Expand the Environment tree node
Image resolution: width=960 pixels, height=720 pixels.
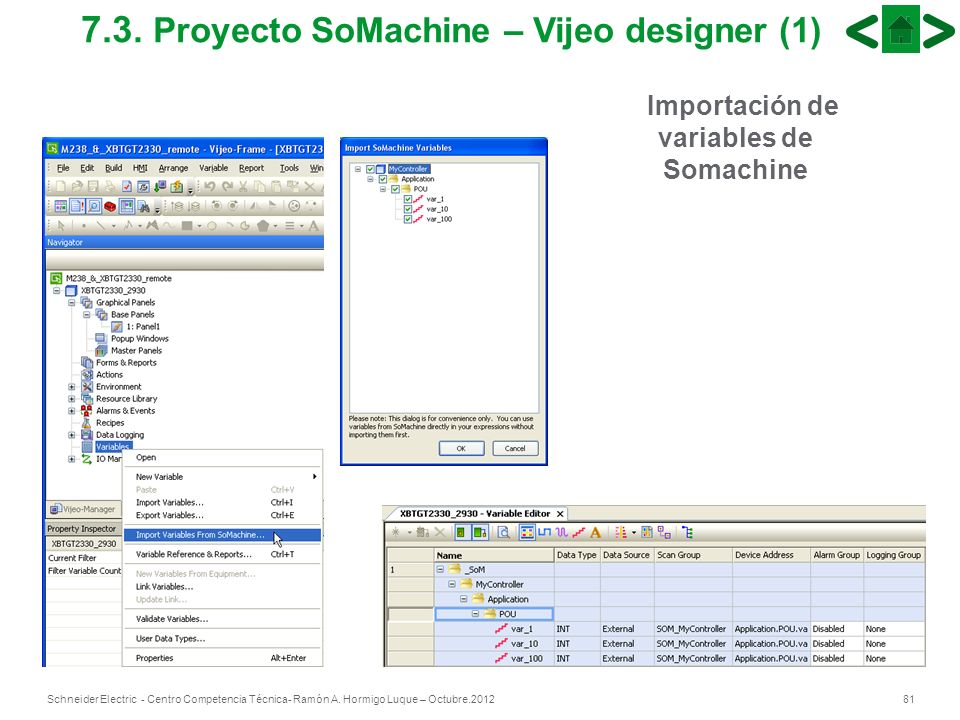coord(71,387)
